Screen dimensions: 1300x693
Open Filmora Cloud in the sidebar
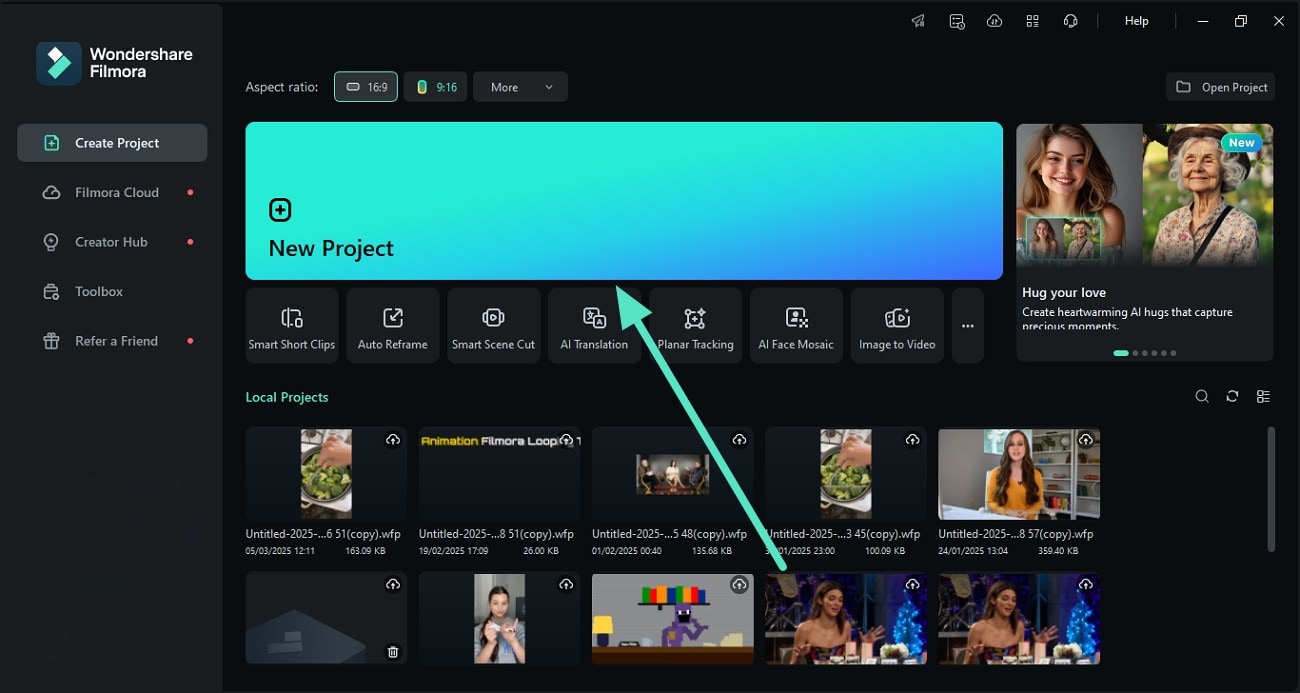pyautogui.click(x=112, y=192)
